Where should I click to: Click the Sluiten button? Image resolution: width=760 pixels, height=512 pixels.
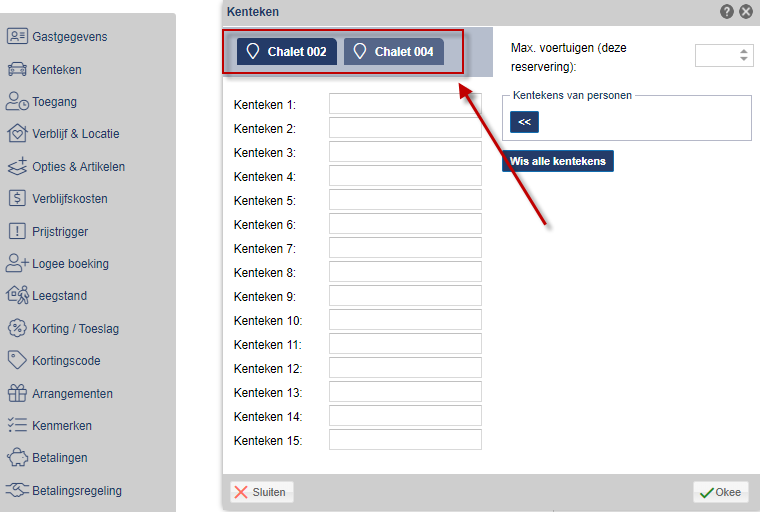tap(262, 492)
